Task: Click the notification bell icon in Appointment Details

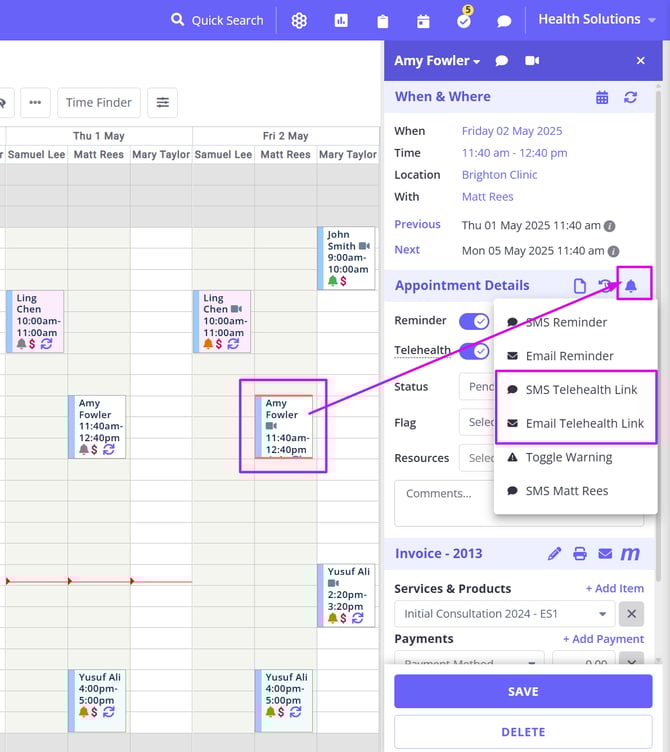Action: click(631, 286)
